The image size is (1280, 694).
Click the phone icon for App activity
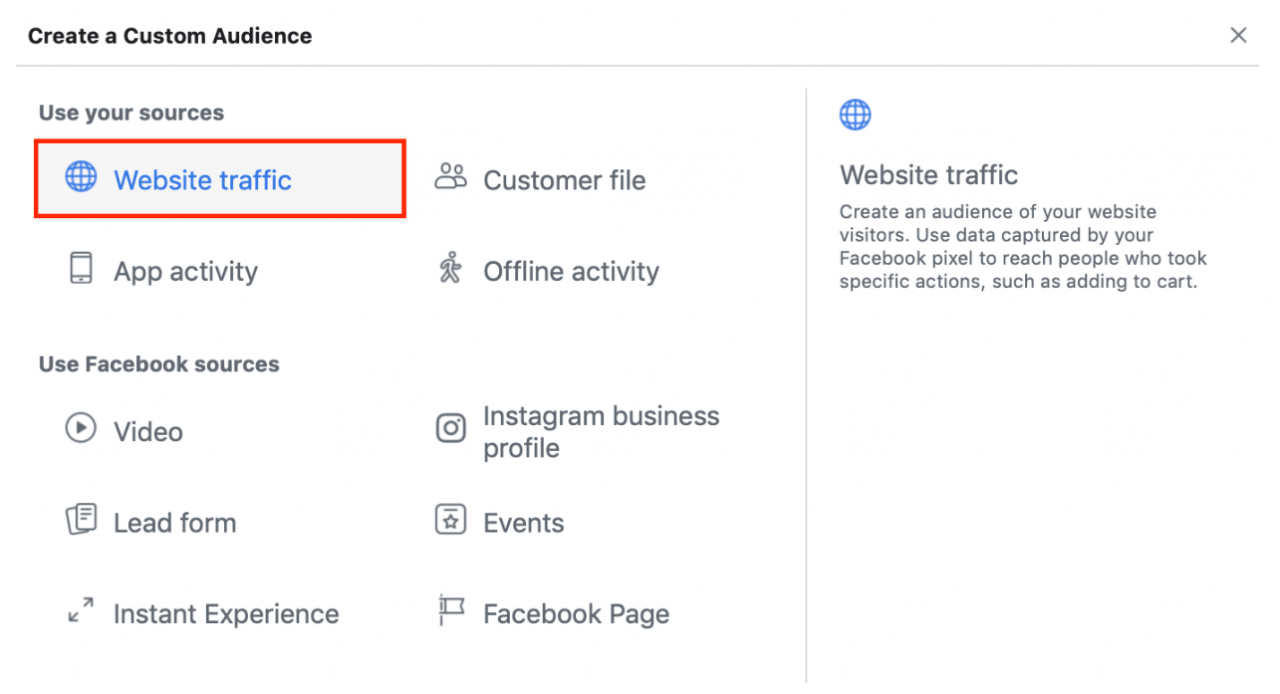click(x=81, y=269)
